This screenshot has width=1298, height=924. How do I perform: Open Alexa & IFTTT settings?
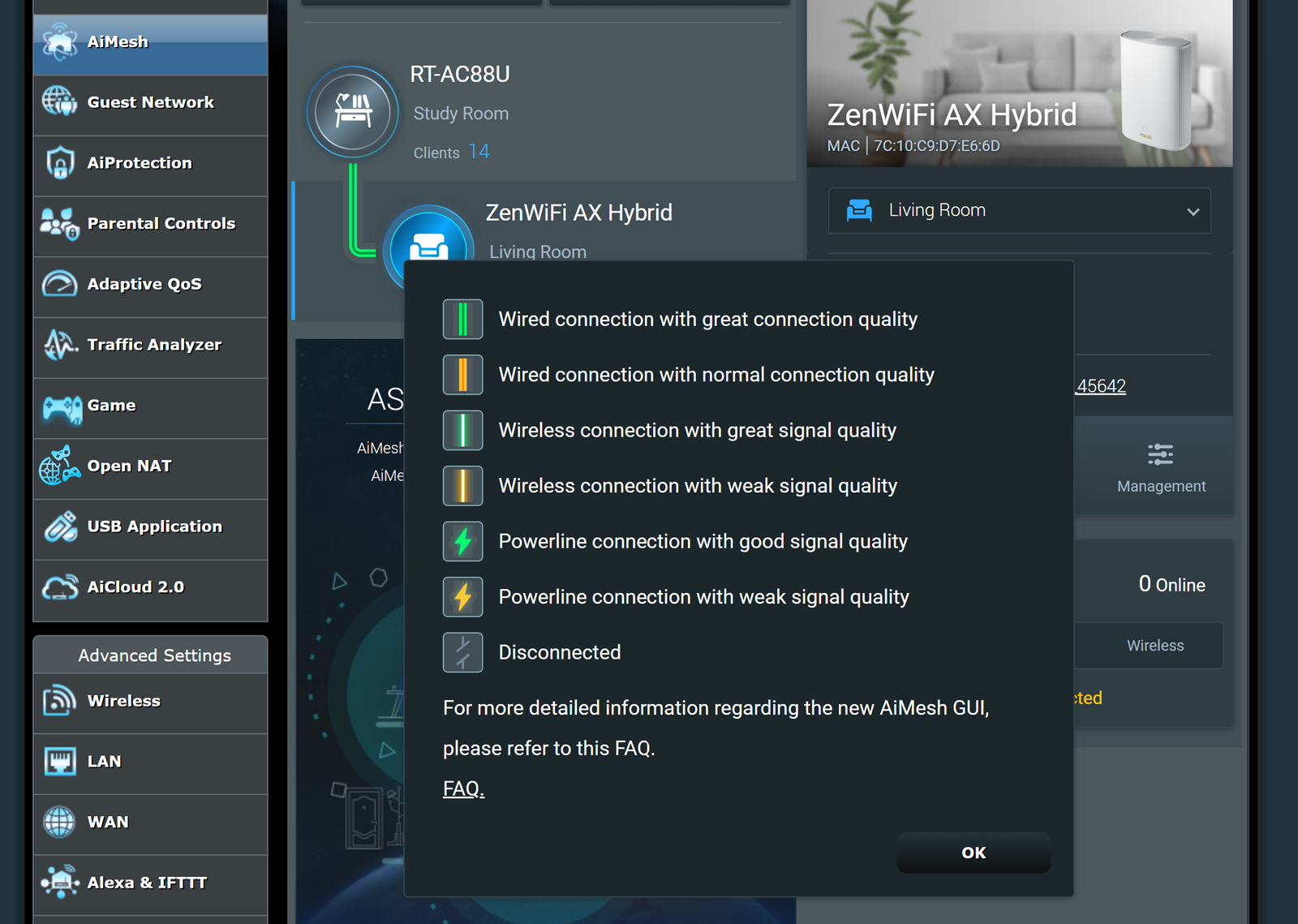point(147,883)
